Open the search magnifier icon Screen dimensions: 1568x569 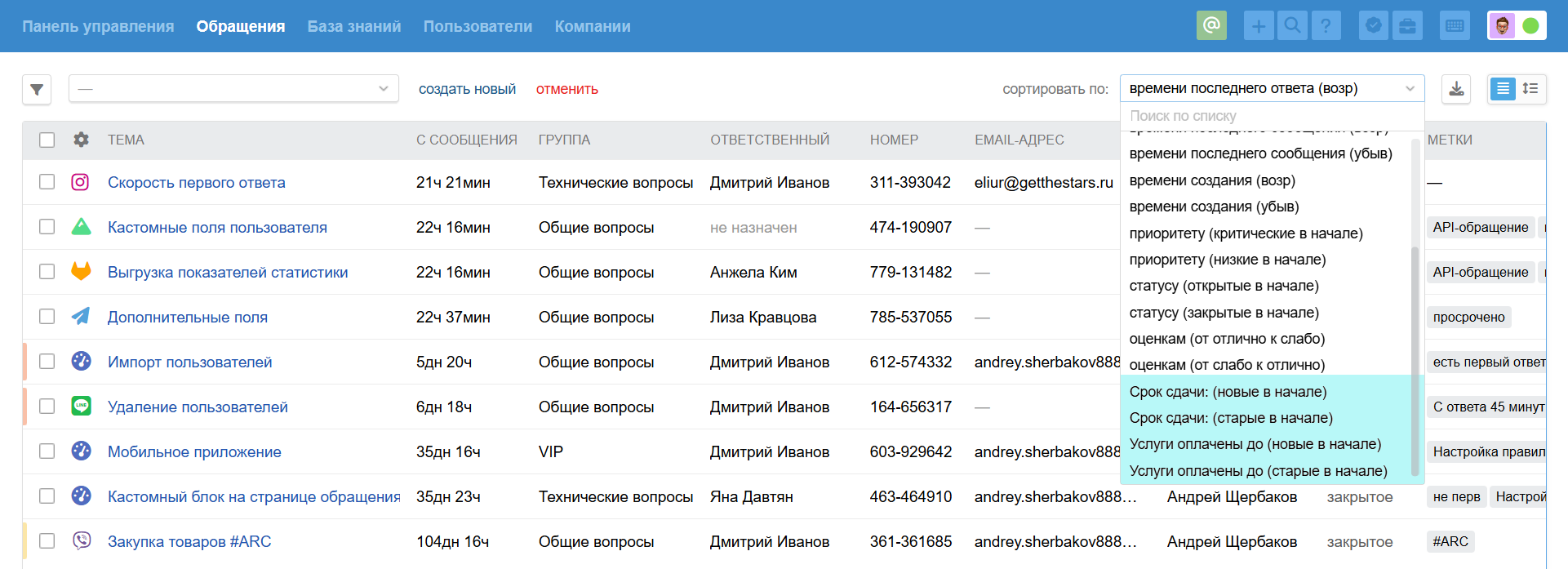pyautogui.click(x=1292, y=25)
